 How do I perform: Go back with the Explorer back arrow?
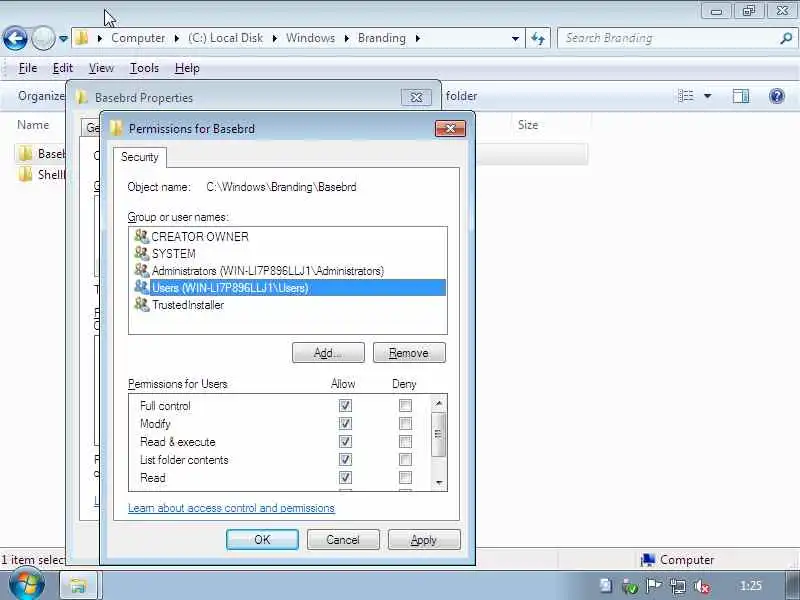pyautogui.click(x=15, y=38)
